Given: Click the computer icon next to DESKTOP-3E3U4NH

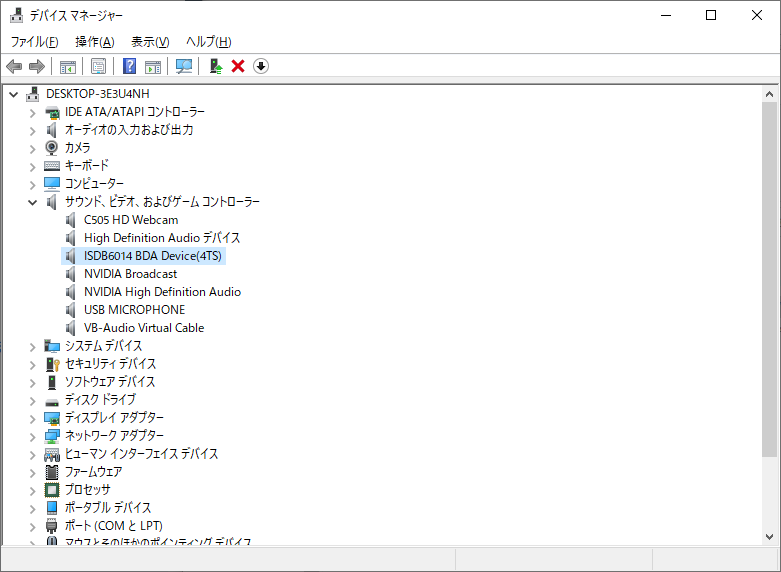Looking at the screenshot, I should coord(33,94).
